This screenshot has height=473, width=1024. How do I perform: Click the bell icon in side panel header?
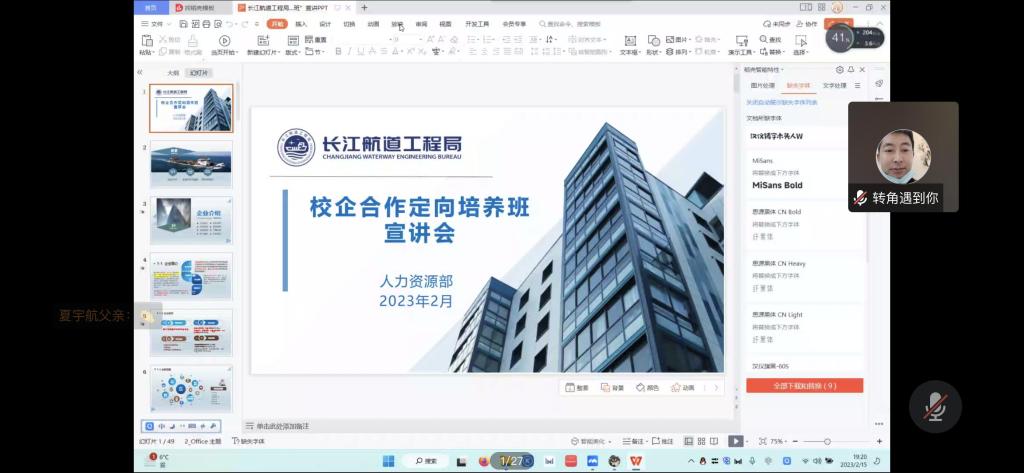click(851, 69)
